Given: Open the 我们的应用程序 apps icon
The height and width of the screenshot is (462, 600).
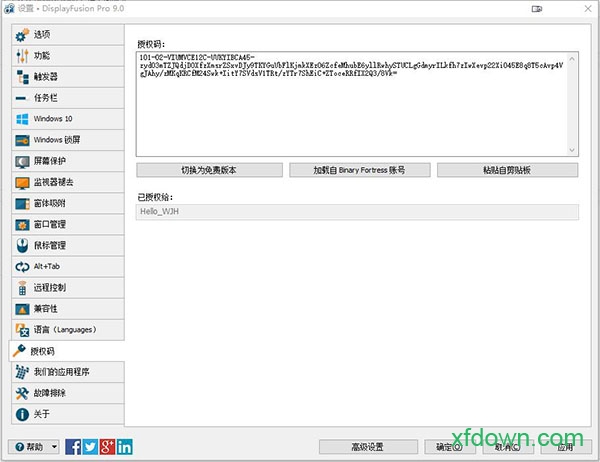Looking at the screenshot, I should click(22, 372).
